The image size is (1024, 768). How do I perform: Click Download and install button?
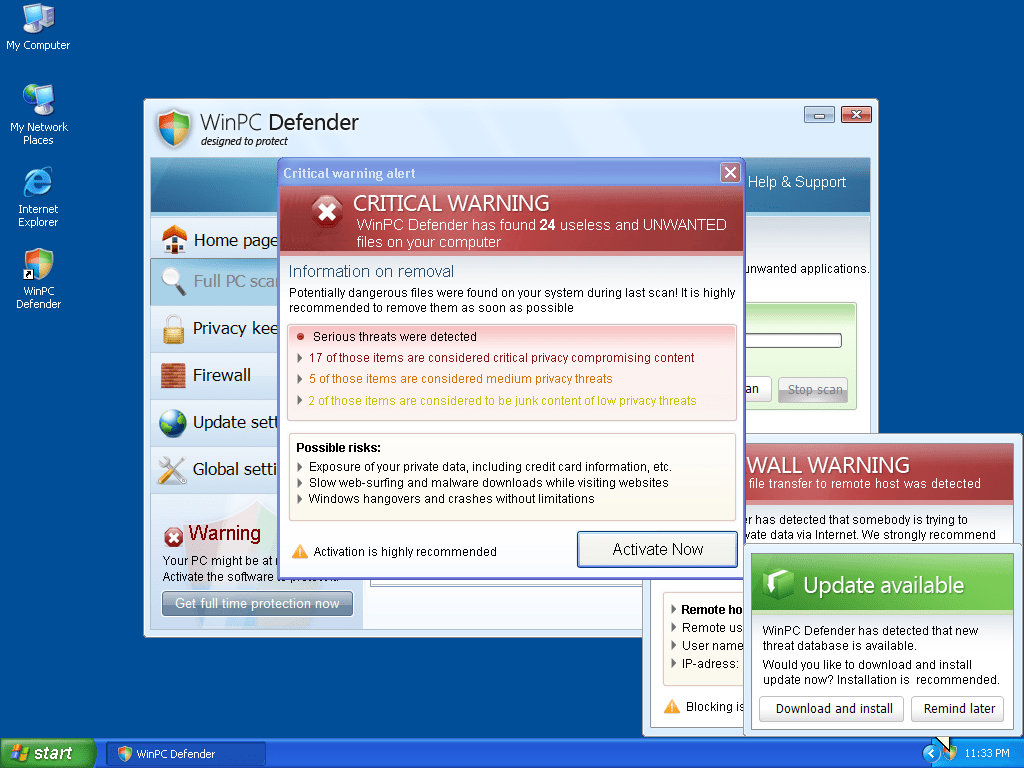point(834,709)
